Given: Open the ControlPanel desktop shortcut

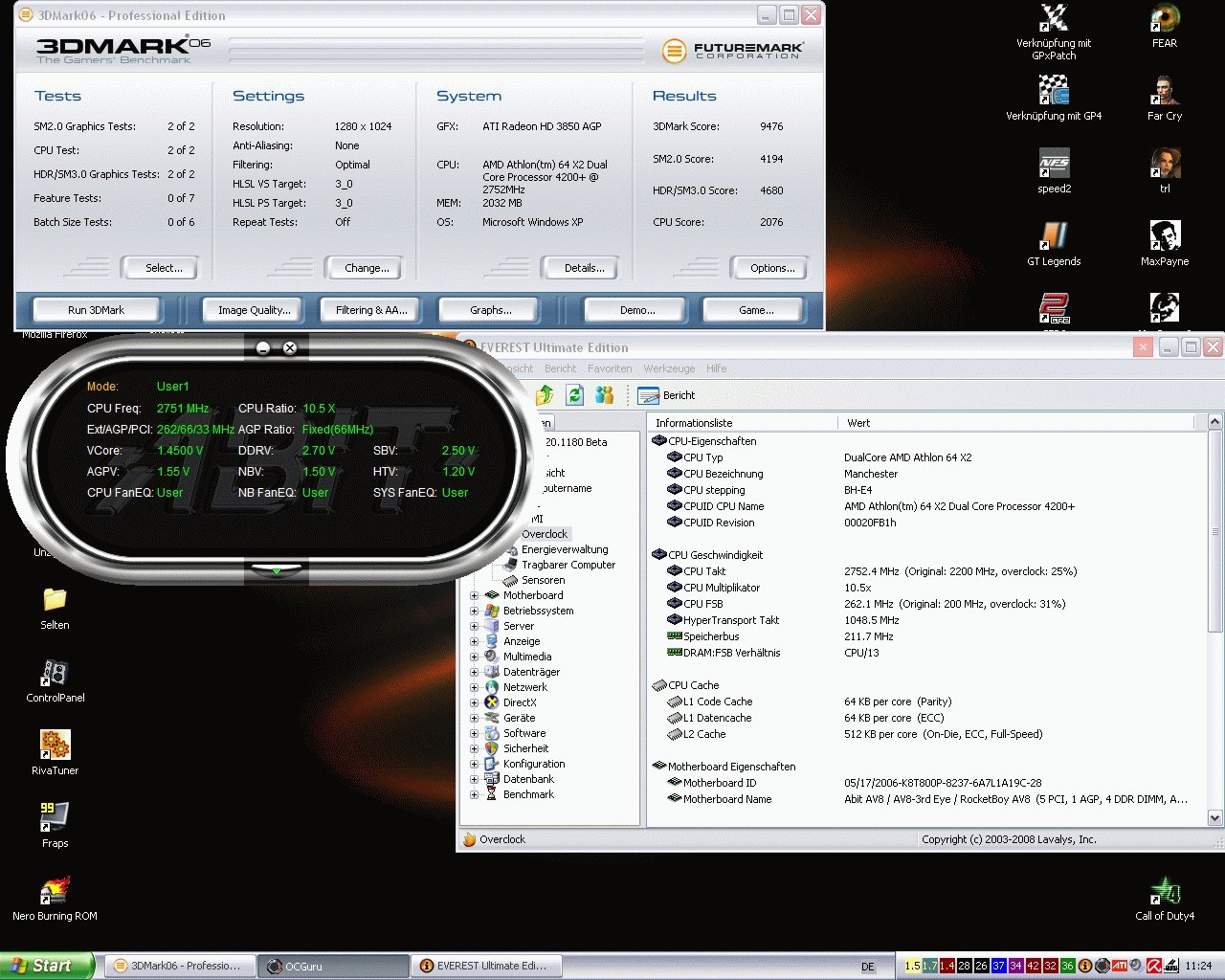Looking at the screenshot, I should pos(55,680).
